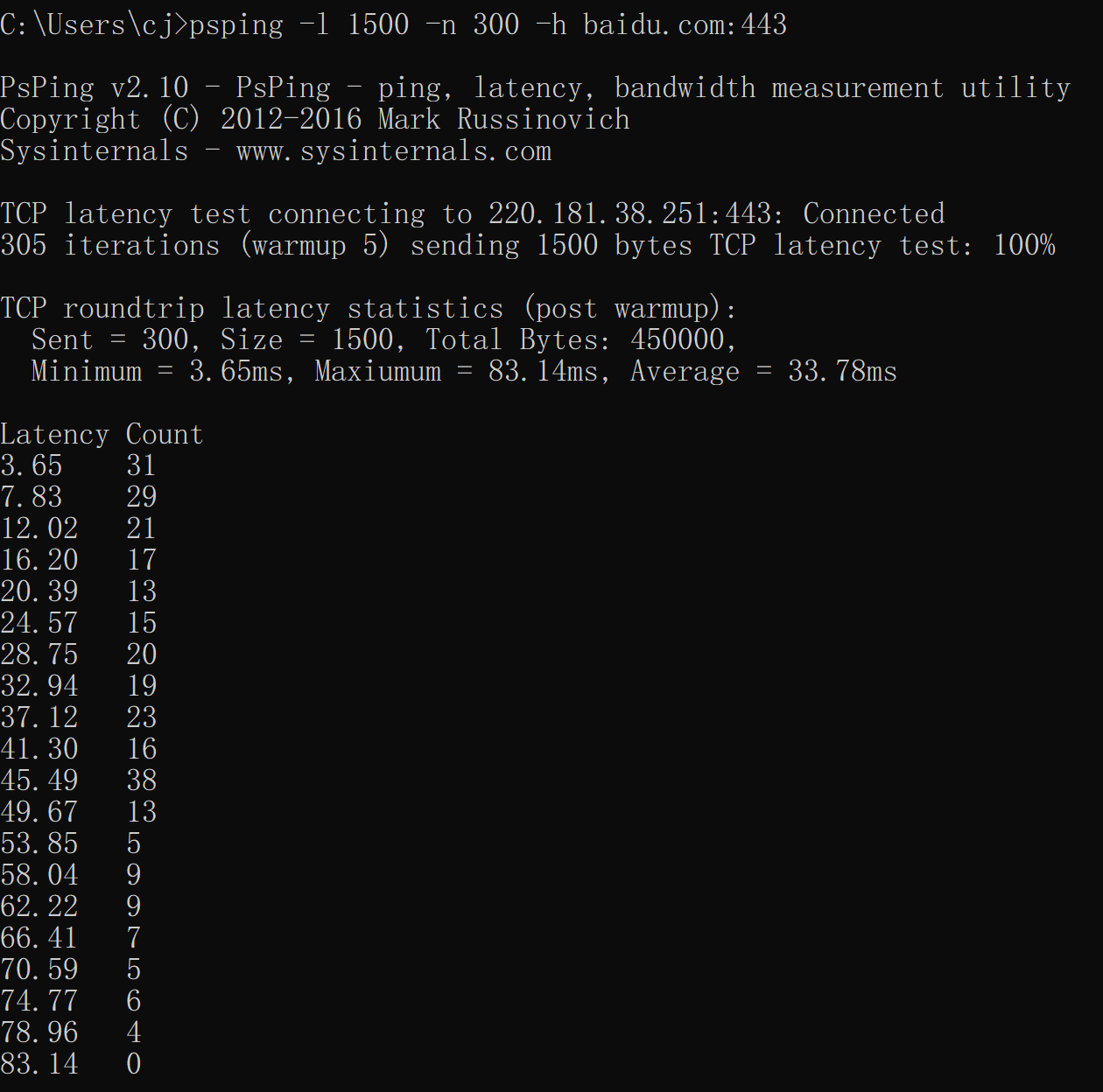This screenshot has height=1092, width=1103.
Task: Click the 220.181.38.251:443 IP address
Action: coord(630,213)
